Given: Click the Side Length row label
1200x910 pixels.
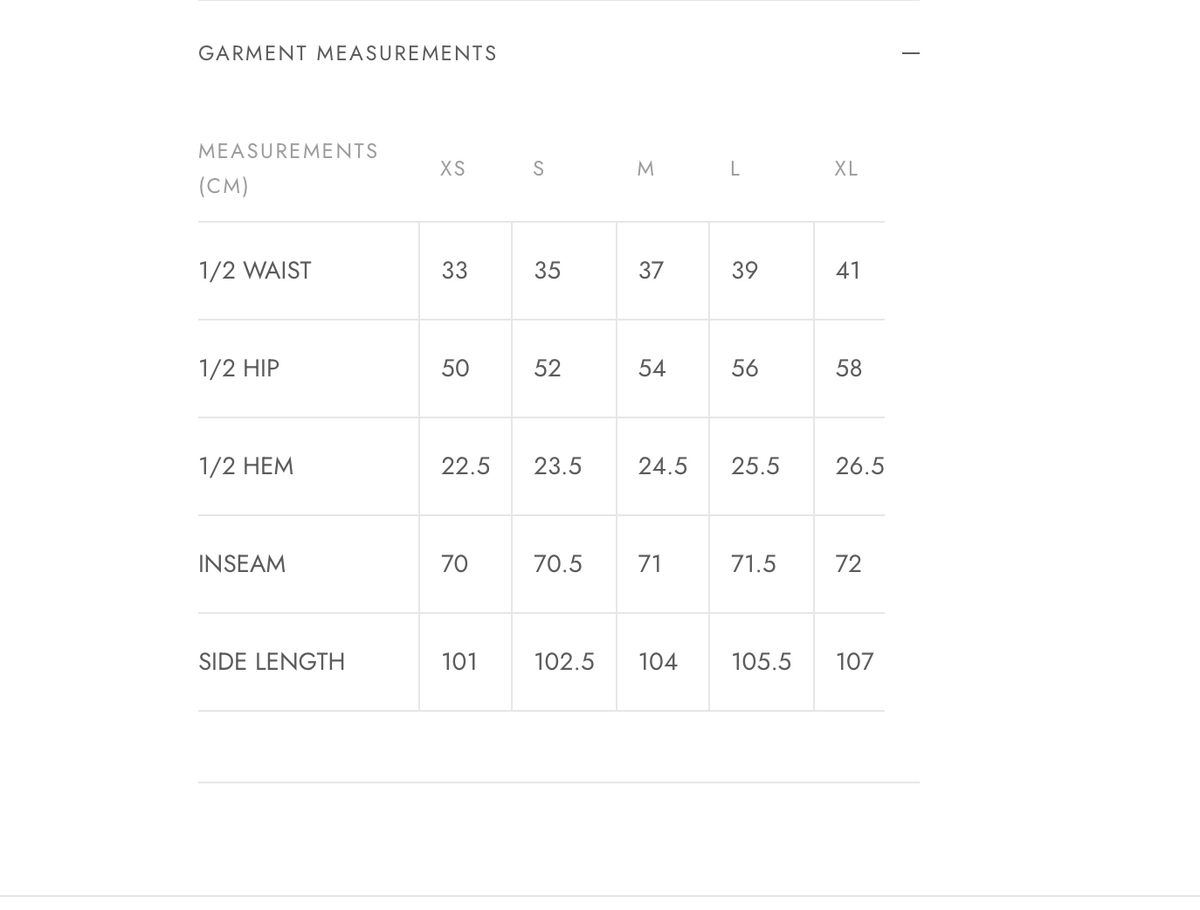Looking at the screenshot, I should click(272, 662).
